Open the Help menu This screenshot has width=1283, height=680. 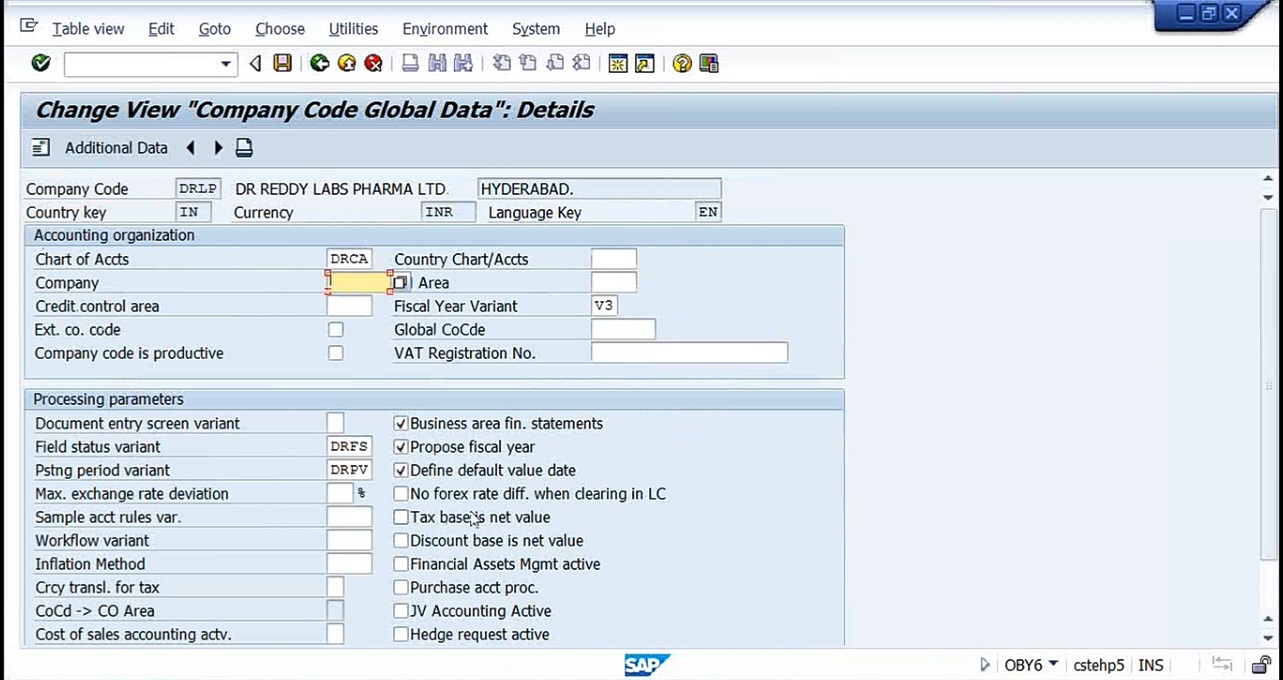[600, 28]
